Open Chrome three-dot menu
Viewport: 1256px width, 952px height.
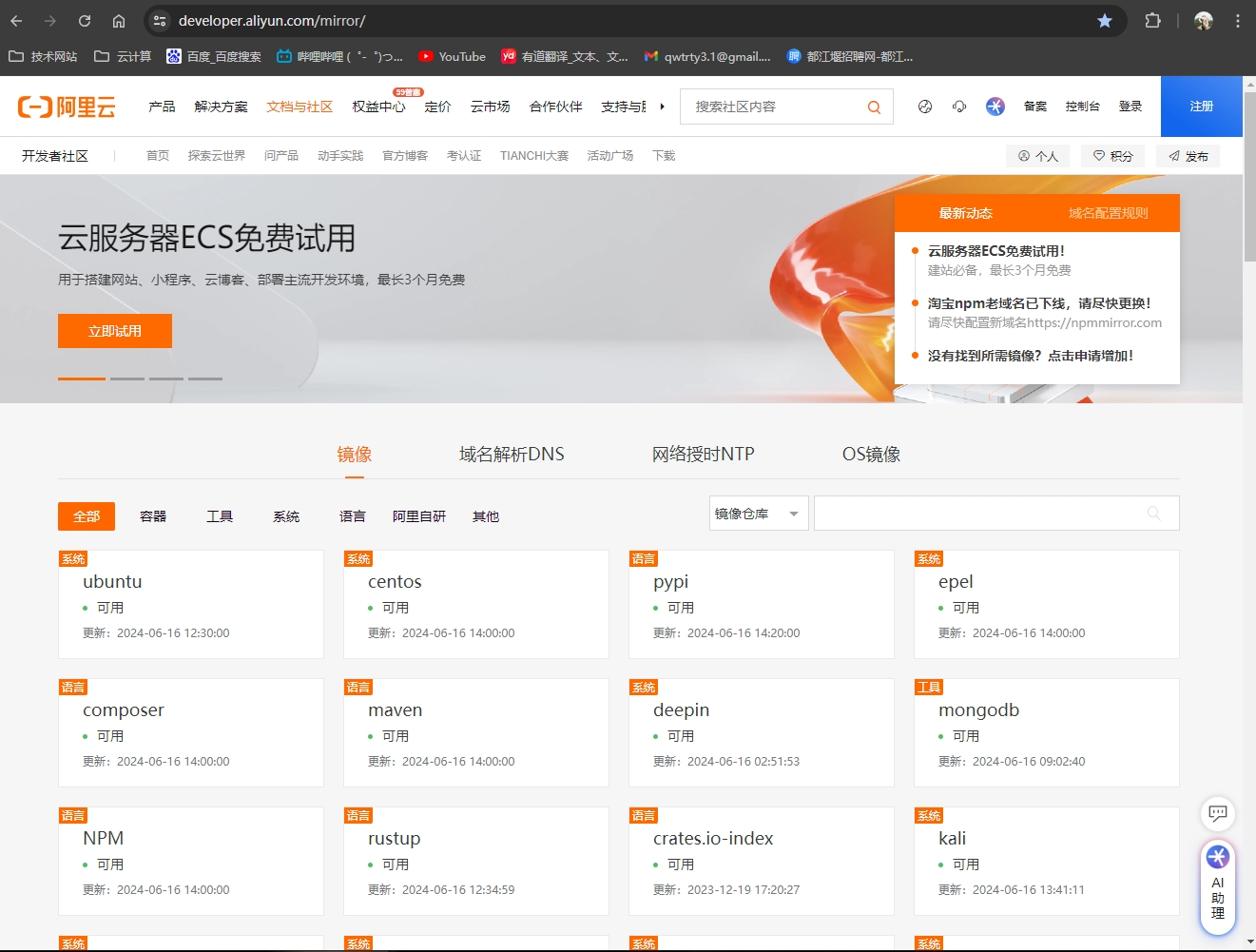tap(1237, 21)
